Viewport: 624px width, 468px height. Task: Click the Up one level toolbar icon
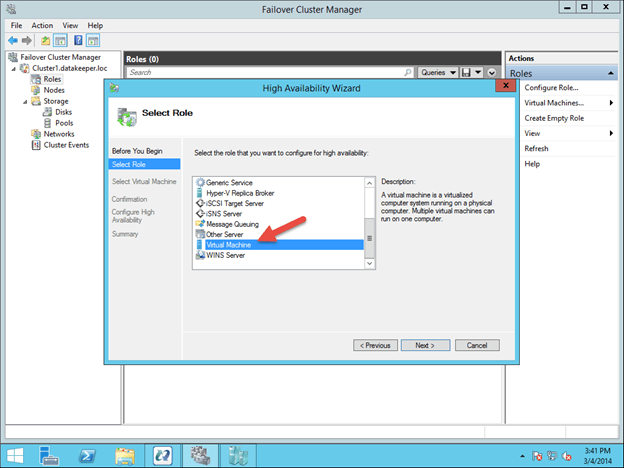(x=45, y=40)
